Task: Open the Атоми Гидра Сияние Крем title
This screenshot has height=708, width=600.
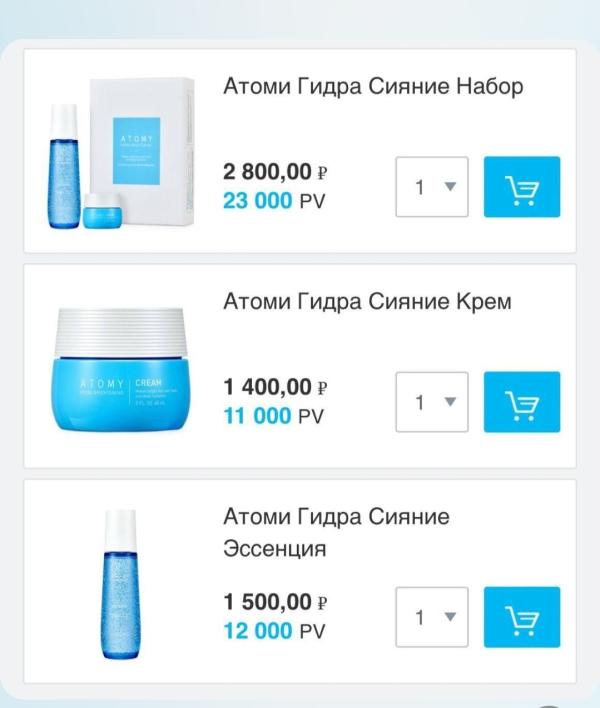Action: 367,301
